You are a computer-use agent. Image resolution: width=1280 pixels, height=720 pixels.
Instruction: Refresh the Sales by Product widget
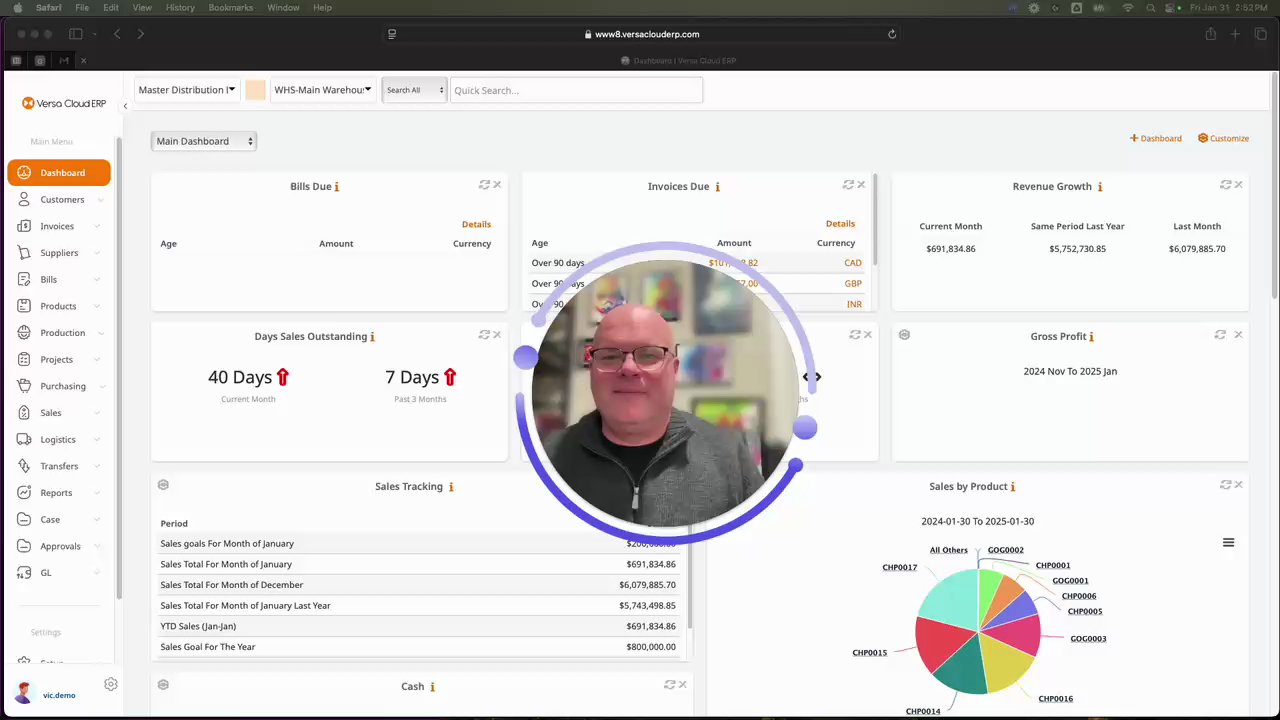[1225, 485]
